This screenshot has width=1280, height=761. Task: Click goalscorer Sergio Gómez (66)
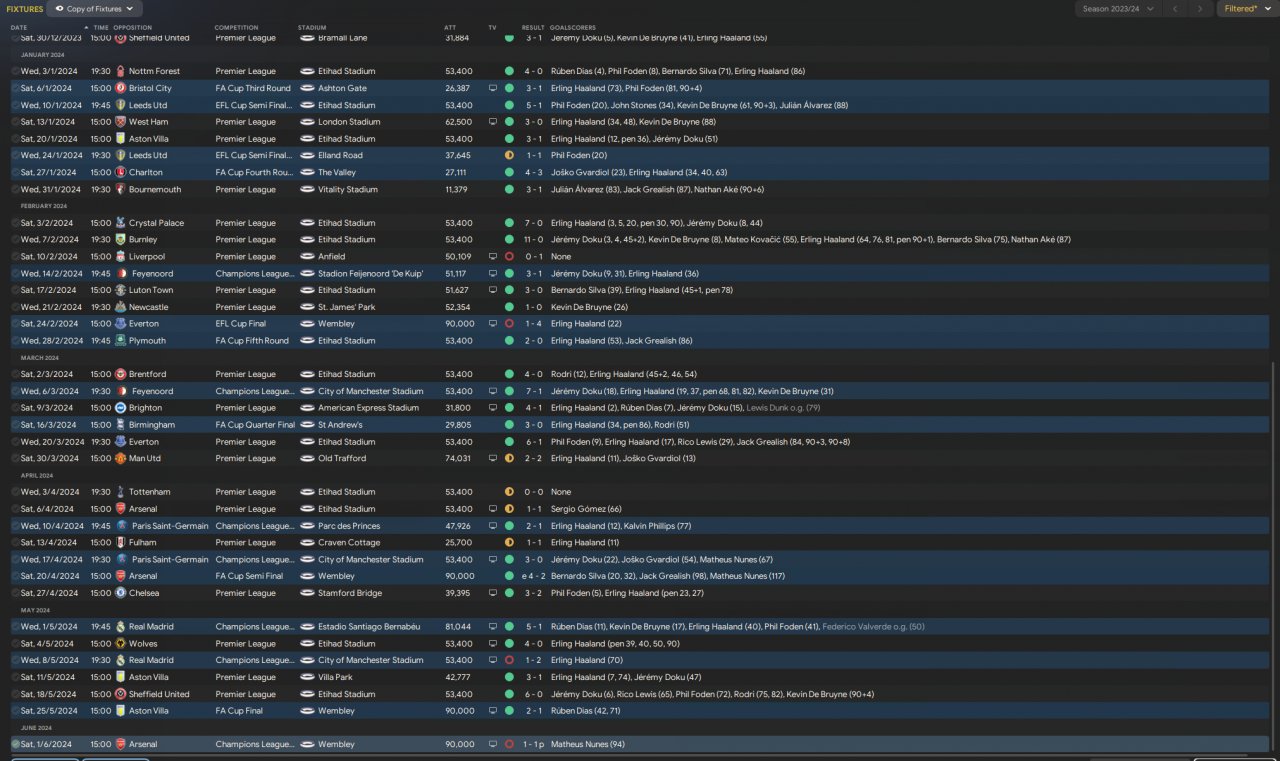pos(586,509)
